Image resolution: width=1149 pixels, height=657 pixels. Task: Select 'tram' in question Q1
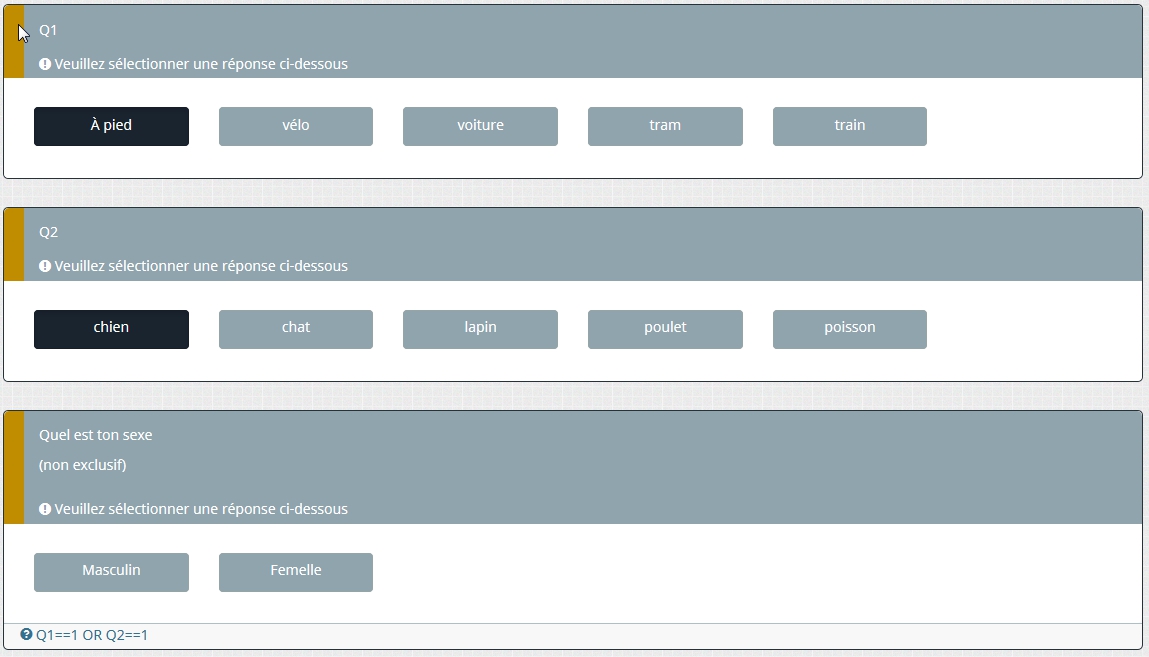(x=665, y=126)
